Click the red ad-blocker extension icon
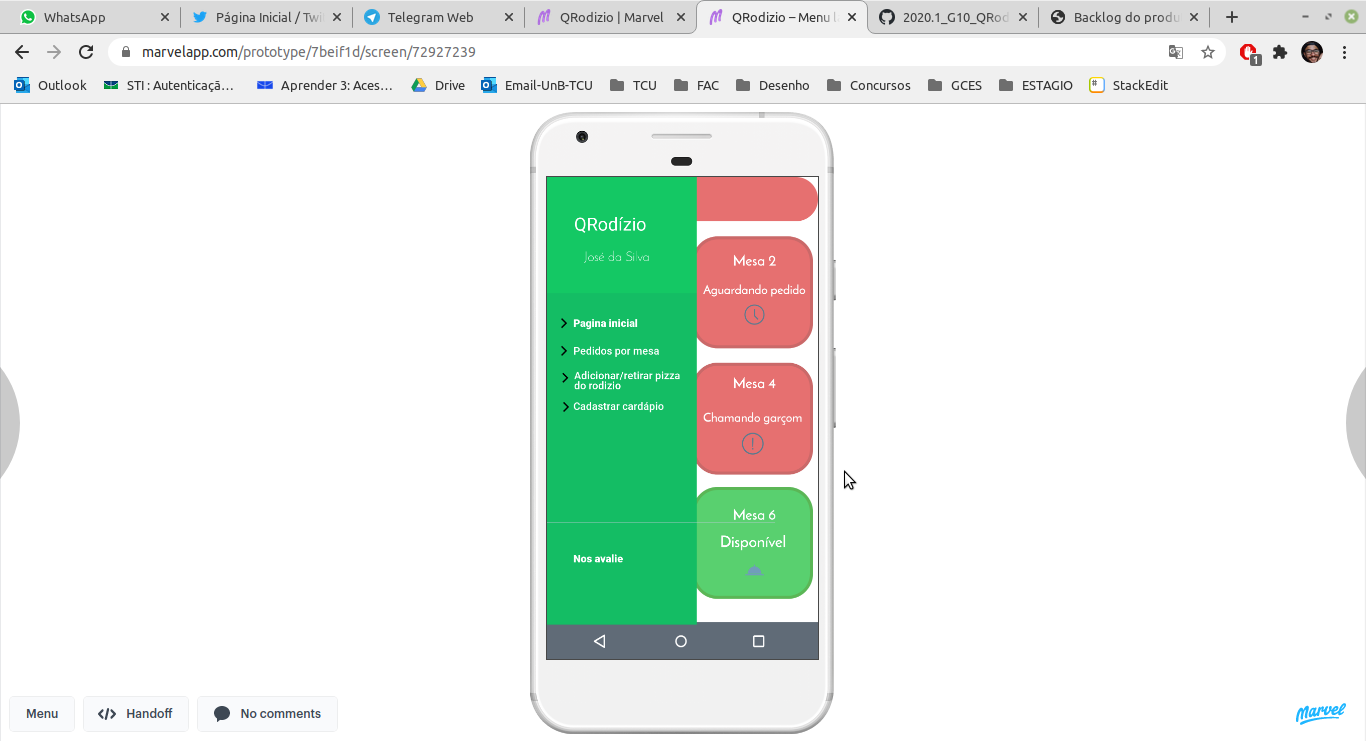 click(1249, 53)
